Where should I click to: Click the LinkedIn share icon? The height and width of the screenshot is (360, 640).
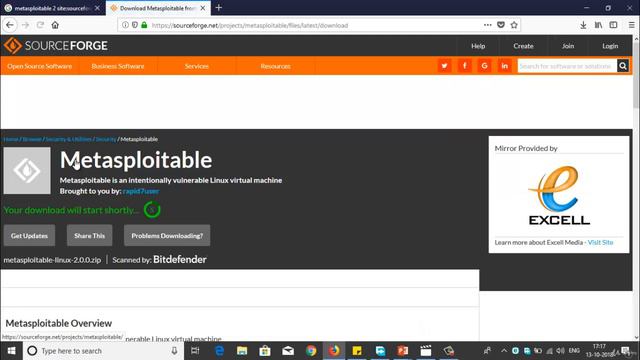(504, 66)
